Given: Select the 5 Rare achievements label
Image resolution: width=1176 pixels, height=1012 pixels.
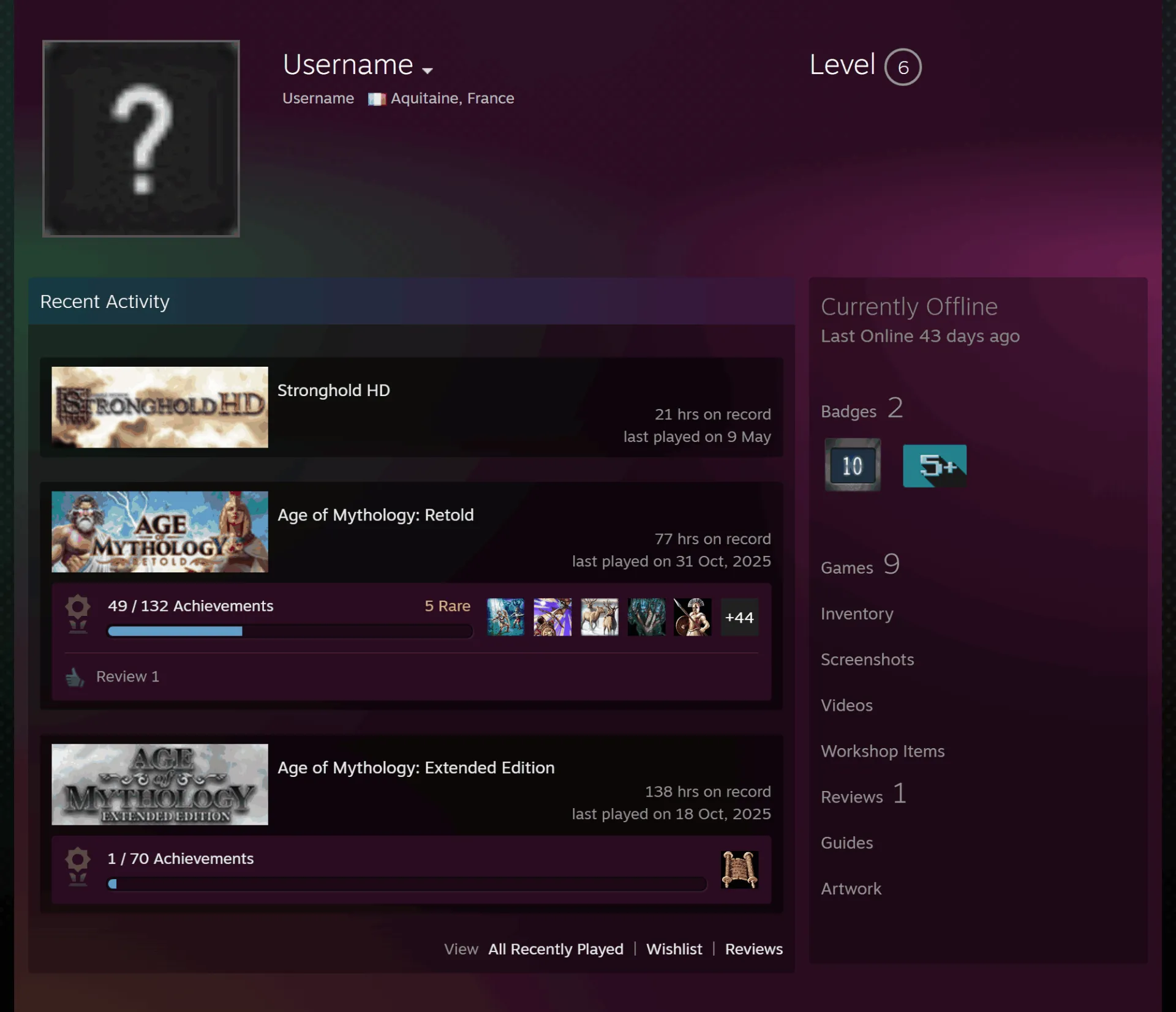Looking at the screenshot, I should point(447,606).
